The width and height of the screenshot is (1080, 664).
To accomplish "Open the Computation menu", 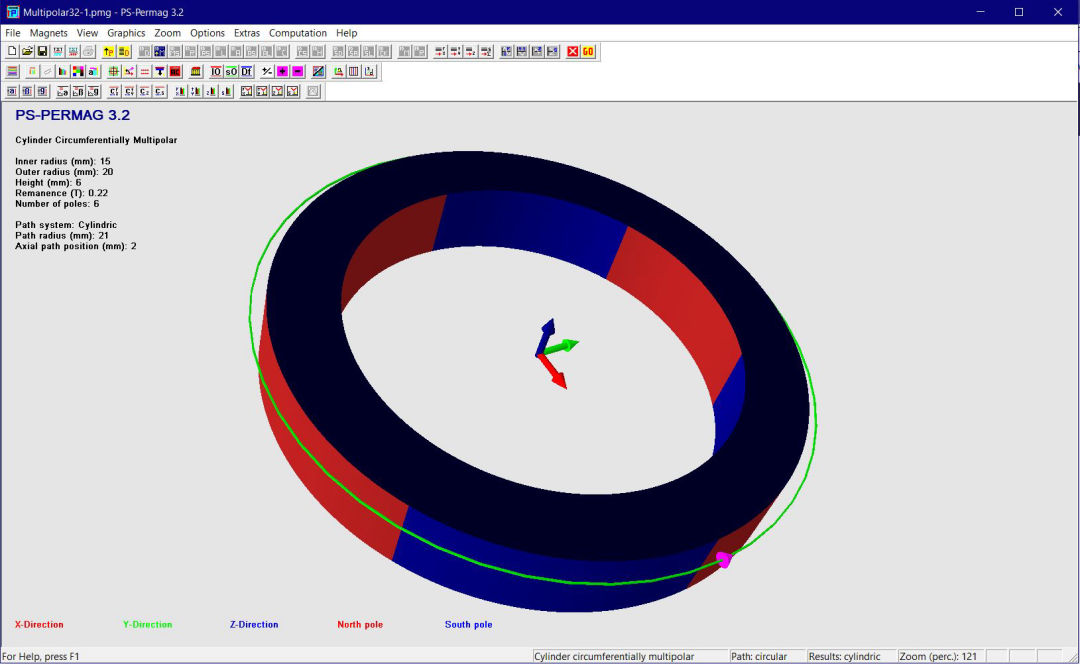I will (x=297, y=33).
